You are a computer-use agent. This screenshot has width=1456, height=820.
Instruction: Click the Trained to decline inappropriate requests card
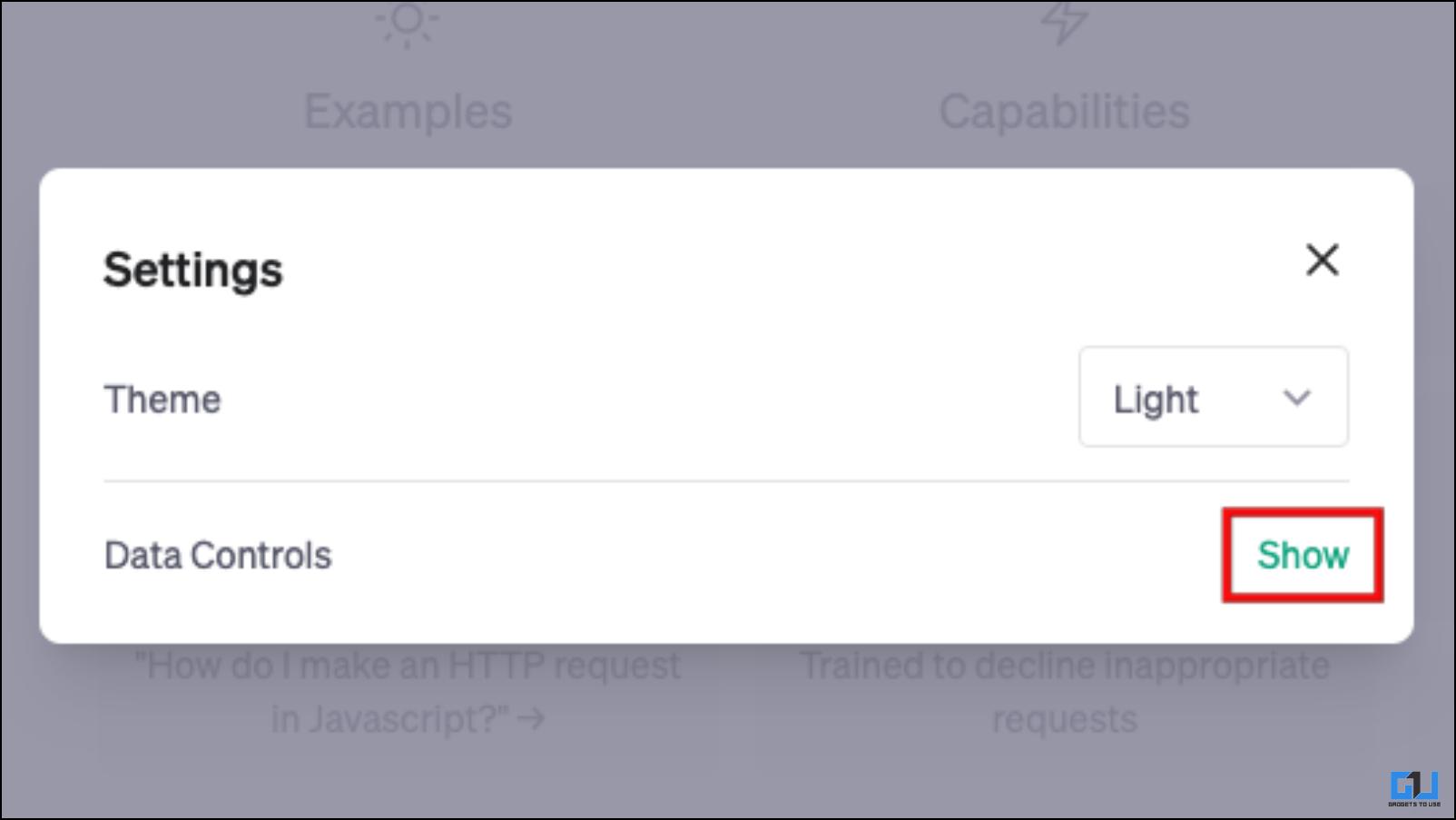pos(1064,692)
